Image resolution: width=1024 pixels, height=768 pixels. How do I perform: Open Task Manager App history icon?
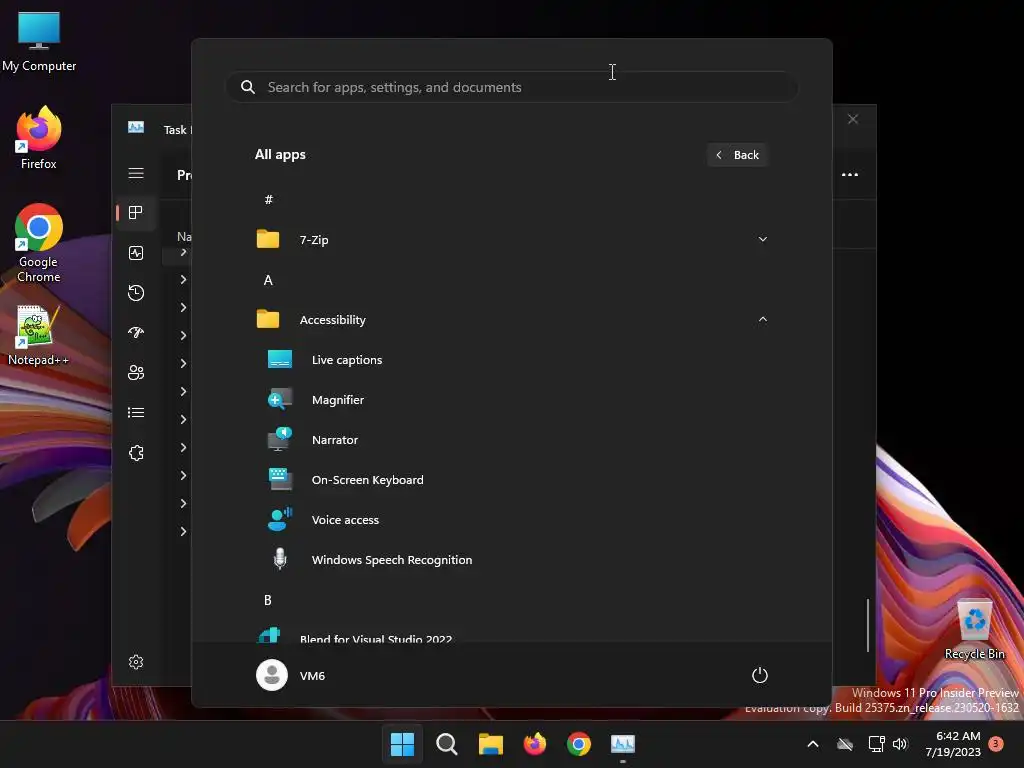tap(136, 293)
